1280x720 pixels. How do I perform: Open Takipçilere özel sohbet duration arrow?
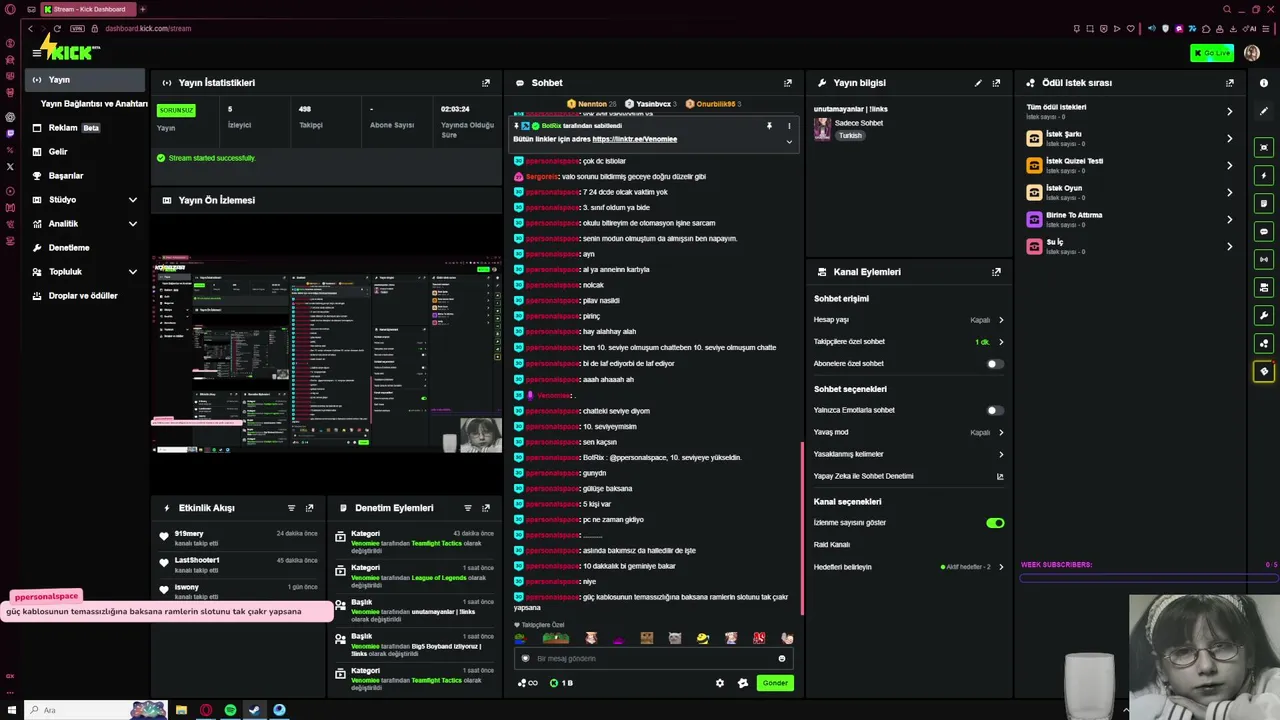click(1001, 342)
